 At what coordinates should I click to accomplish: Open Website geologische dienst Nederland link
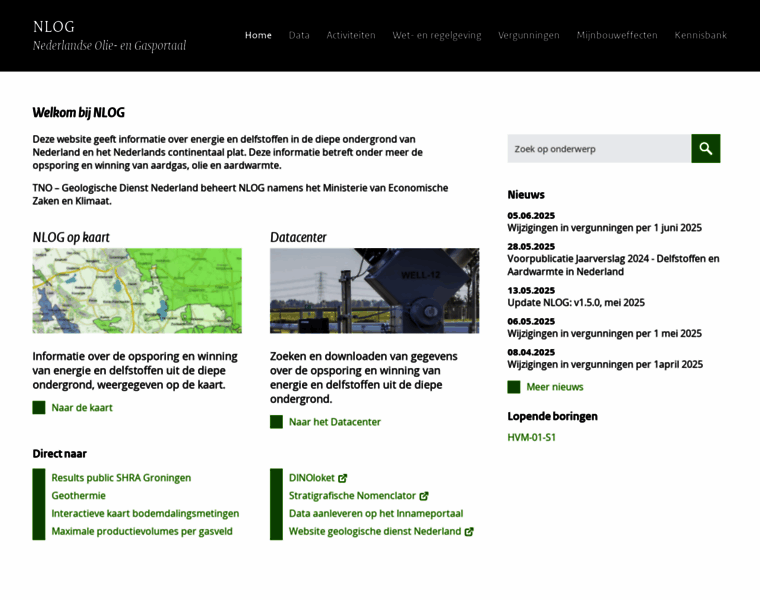375,532
